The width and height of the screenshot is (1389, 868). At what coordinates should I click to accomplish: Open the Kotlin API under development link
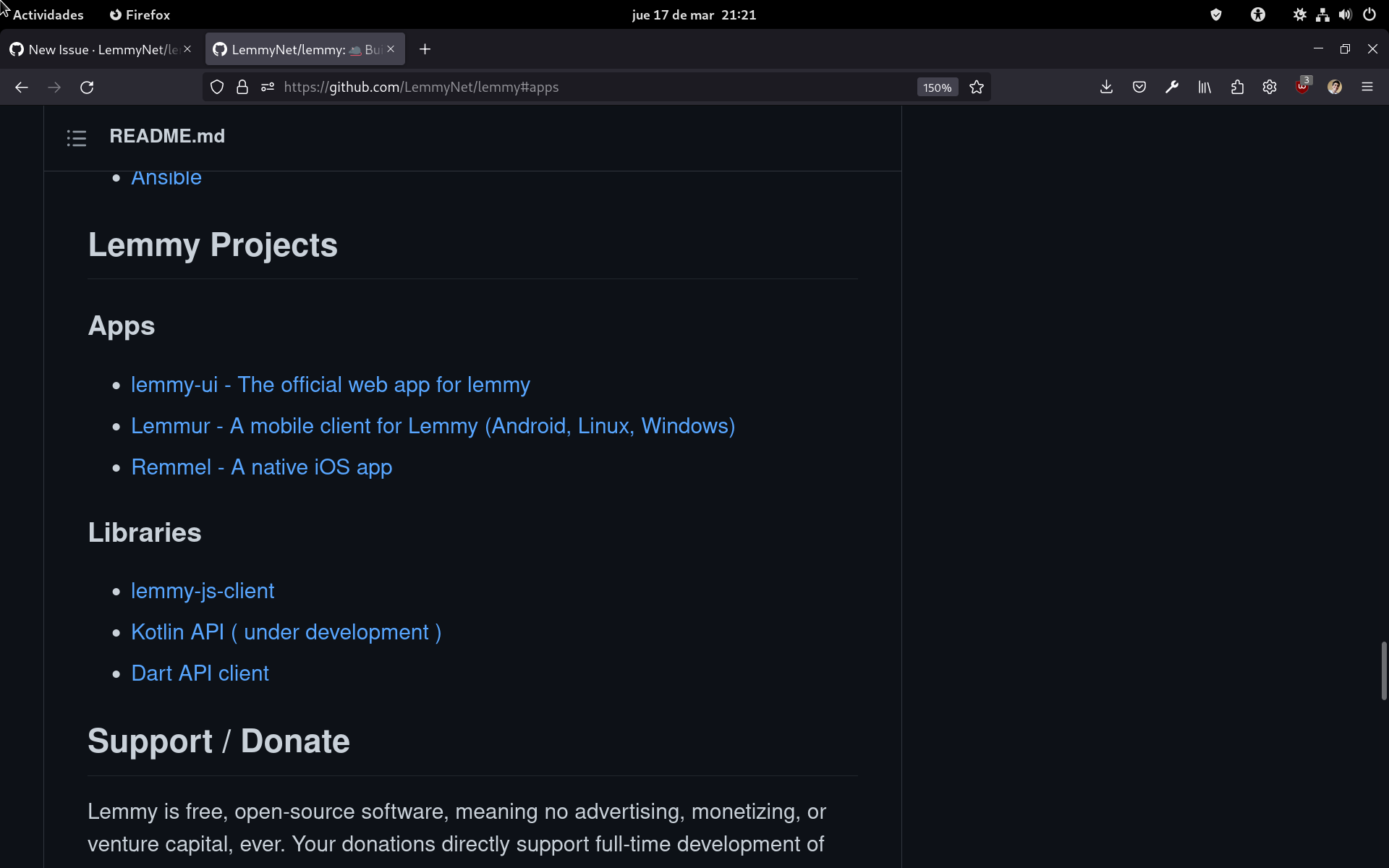click(286, 632)
